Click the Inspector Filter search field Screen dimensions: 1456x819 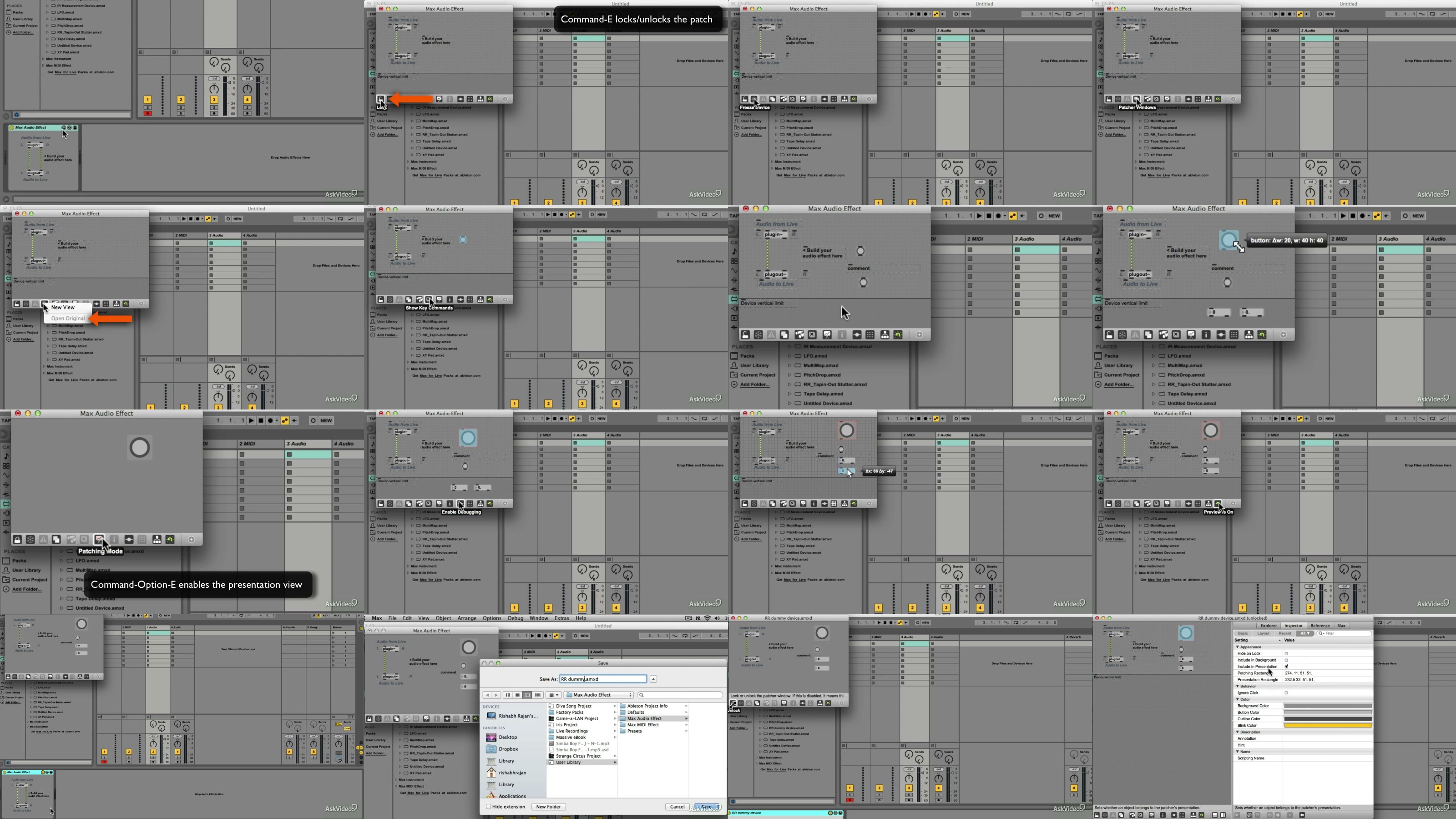pos(1344,634)
